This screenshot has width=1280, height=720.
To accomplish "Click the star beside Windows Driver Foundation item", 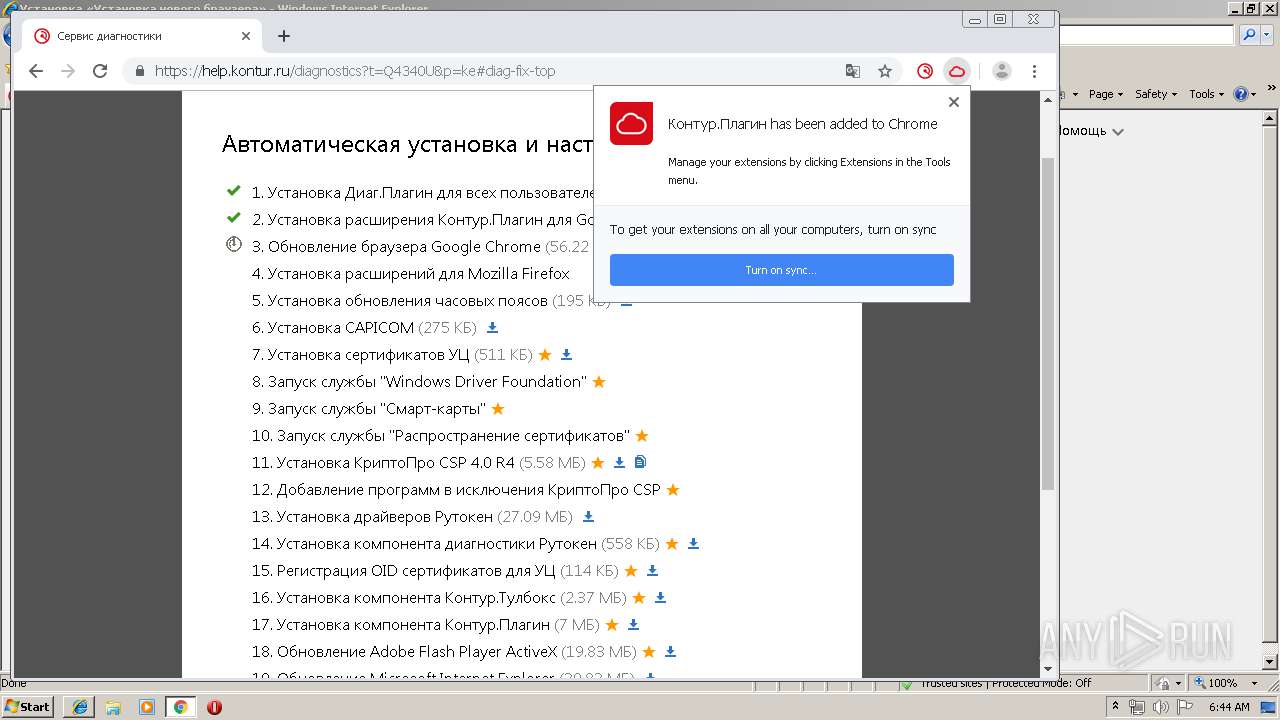I will (599, 382).
